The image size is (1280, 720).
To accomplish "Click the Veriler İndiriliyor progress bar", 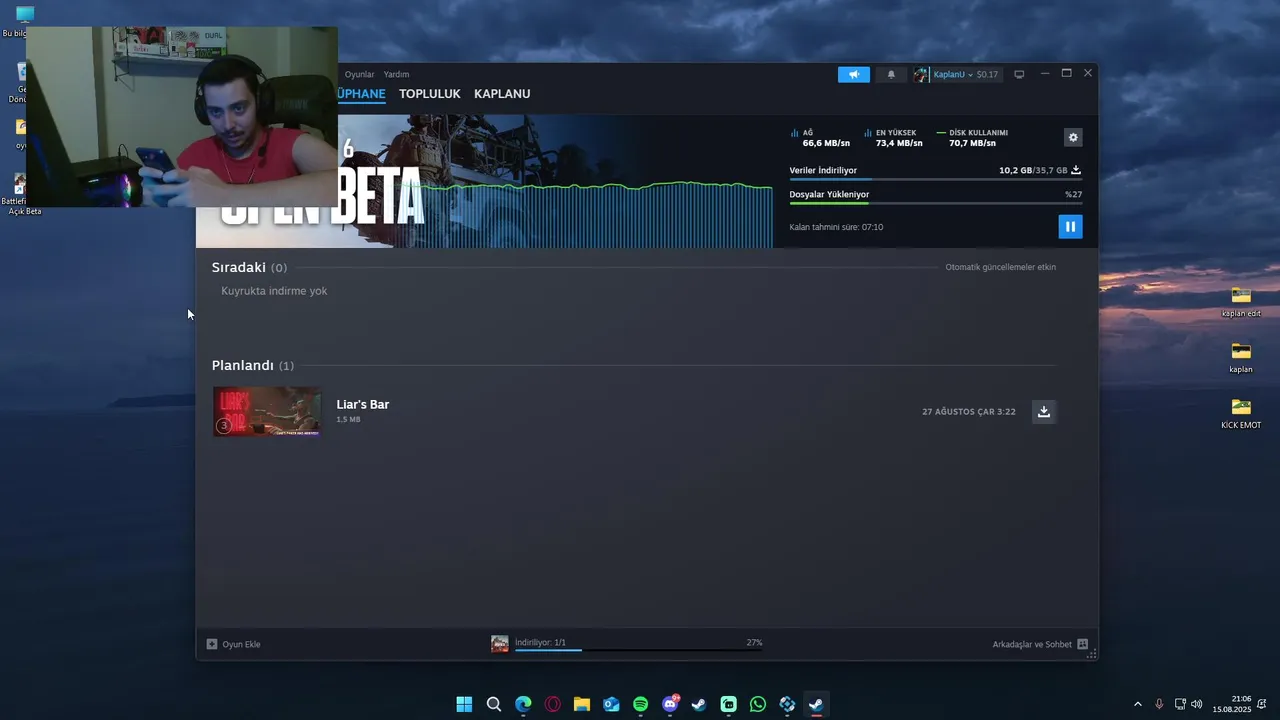I will [x=935, y=180].
